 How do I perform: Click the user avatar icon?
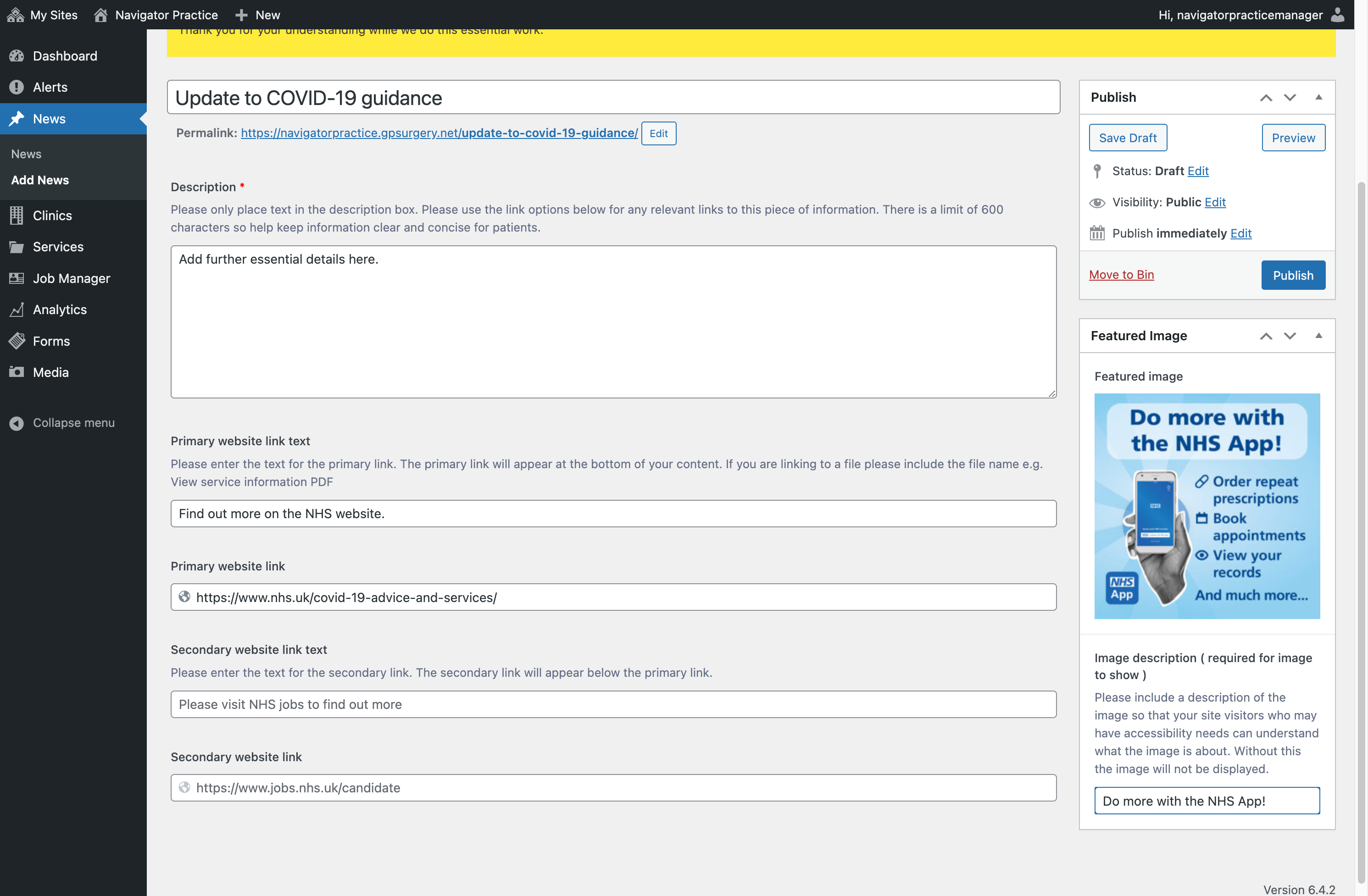coord(1338,14)
